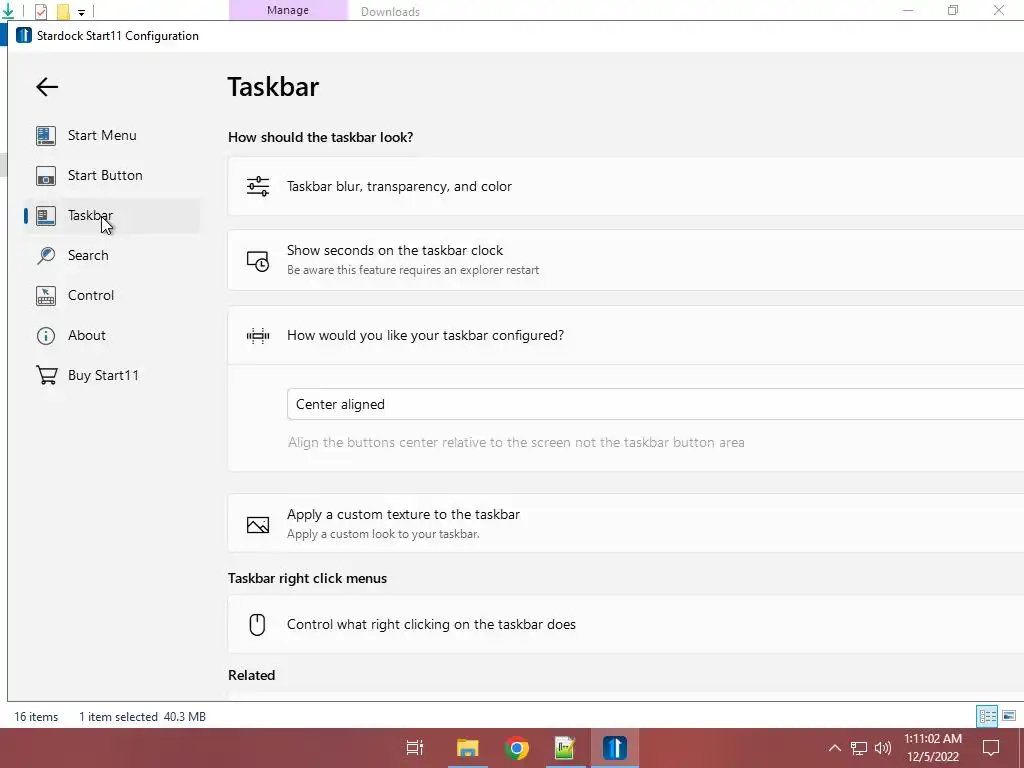
Task: Expand Apply a custom texture to the taskbar
Action: (x=626, y=524)
